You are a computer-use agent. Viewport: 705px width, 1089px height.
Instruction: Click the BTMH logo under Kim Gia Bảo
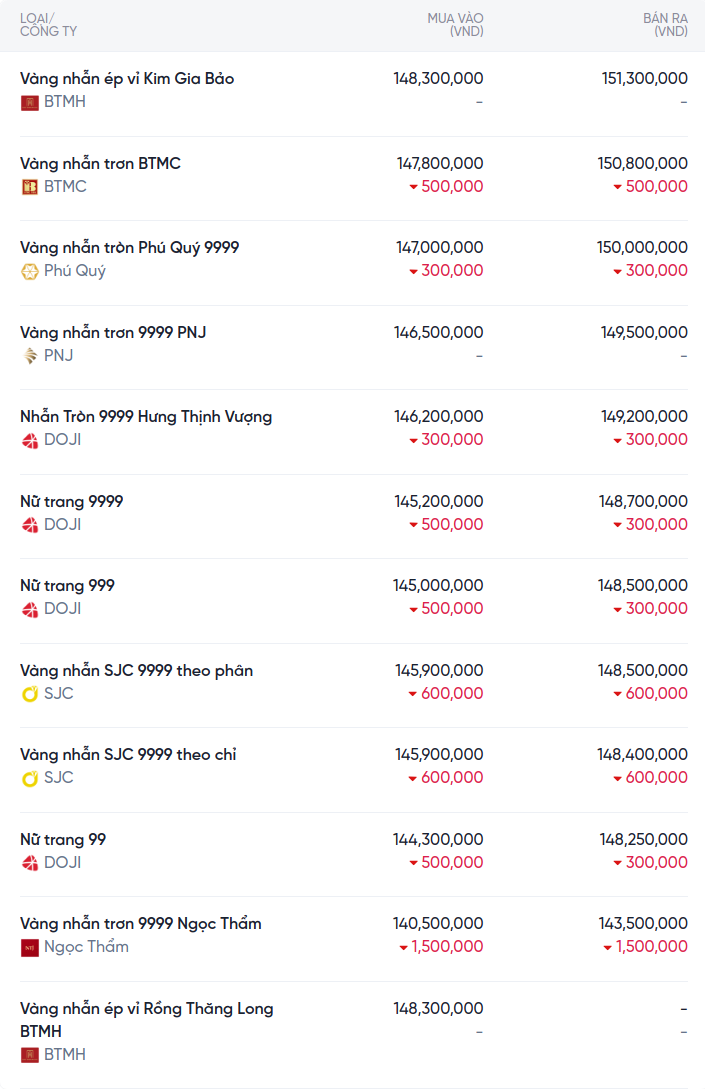pos(30,102)
